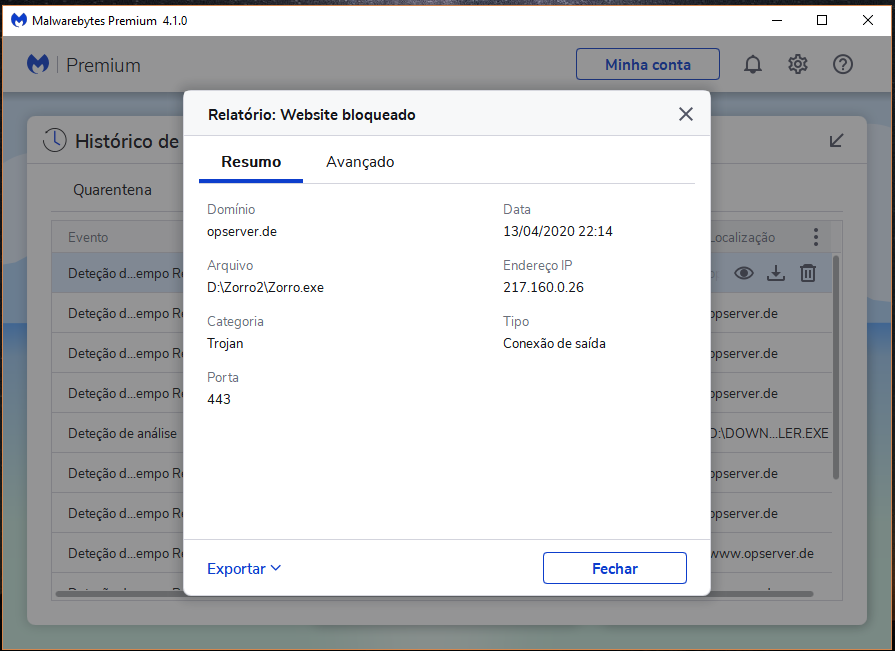Viewport: 895px width, 651px height.
Task: Delete the selected detection with trash icon
Action: click(808, 273)
